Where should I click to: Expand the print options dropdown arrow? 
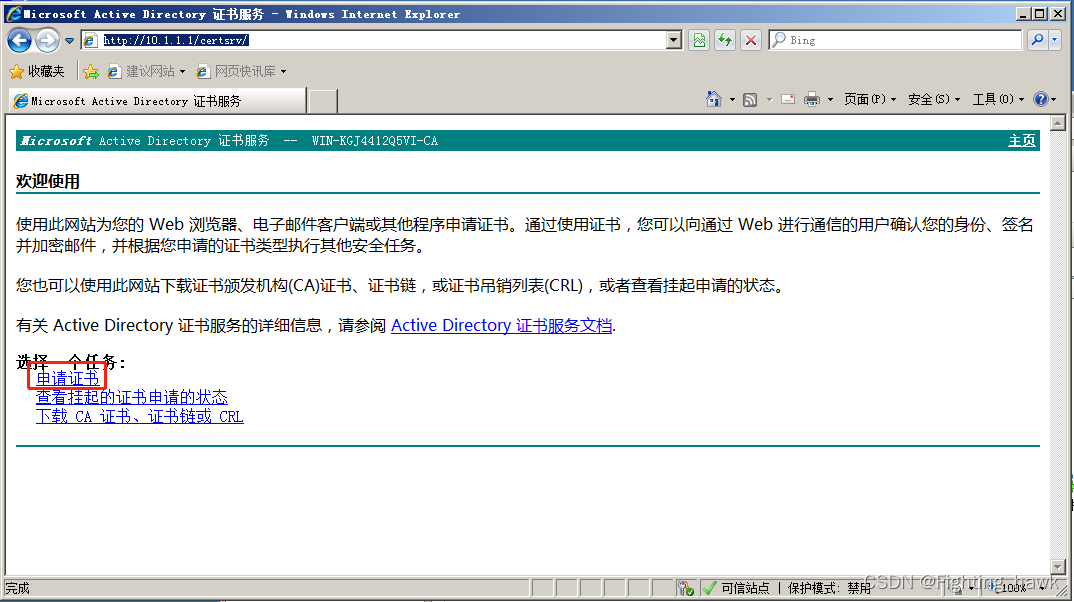pos(830,100)
